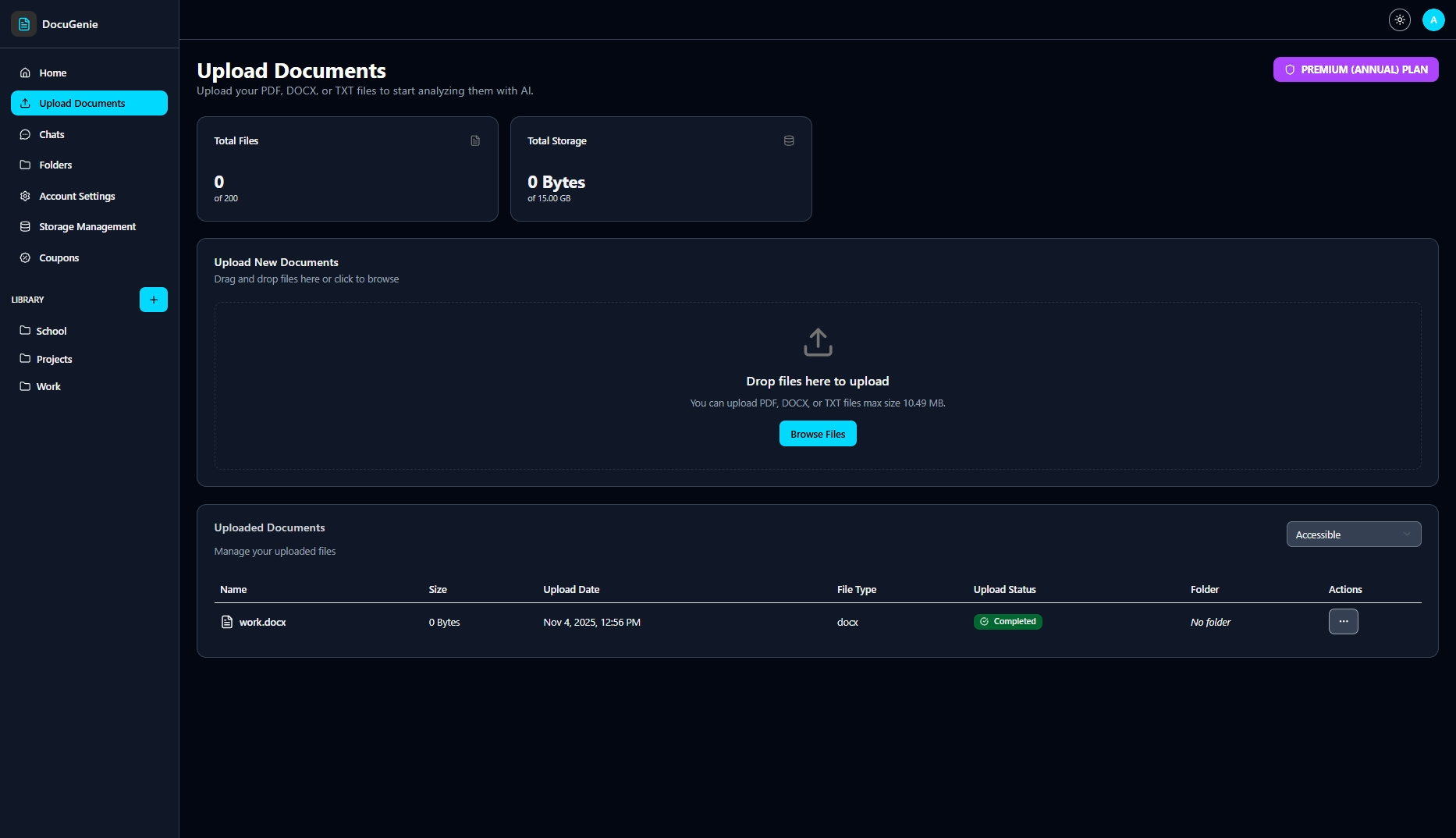Viewport: 1456px width, 838px height.
Task: Open the School folder in Library
Action: pos(52,331)
